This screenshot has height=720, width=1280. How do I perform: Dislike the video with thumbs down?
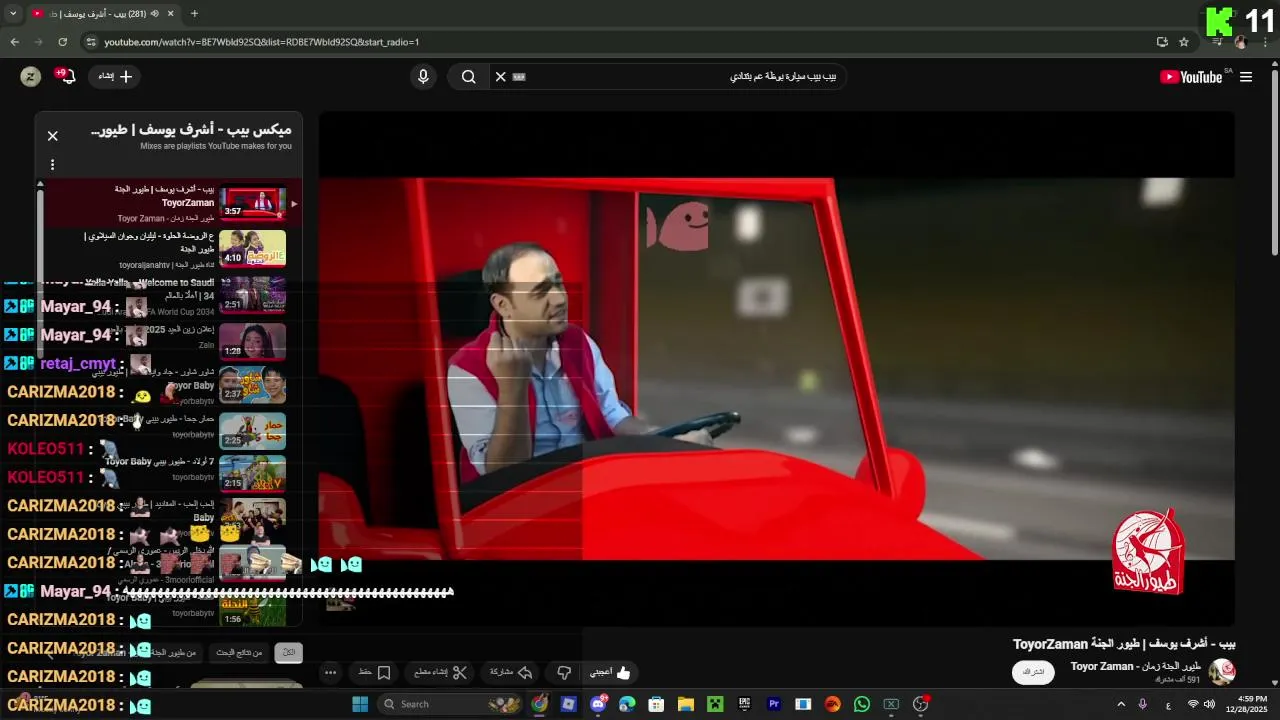click(564, 673)
